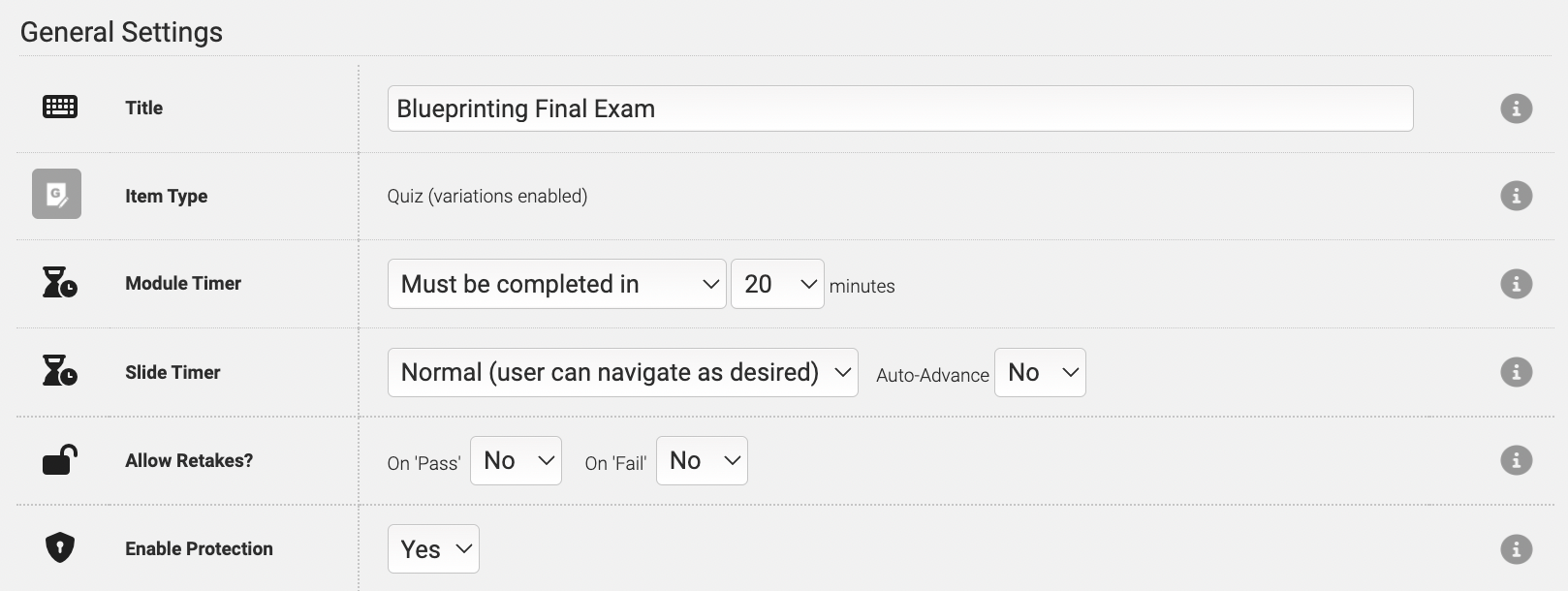Image resolution: width=1568 pixels, height=591 pixels.
Task: Click the info icon beside Item Type
Action: click(1516, 196)
